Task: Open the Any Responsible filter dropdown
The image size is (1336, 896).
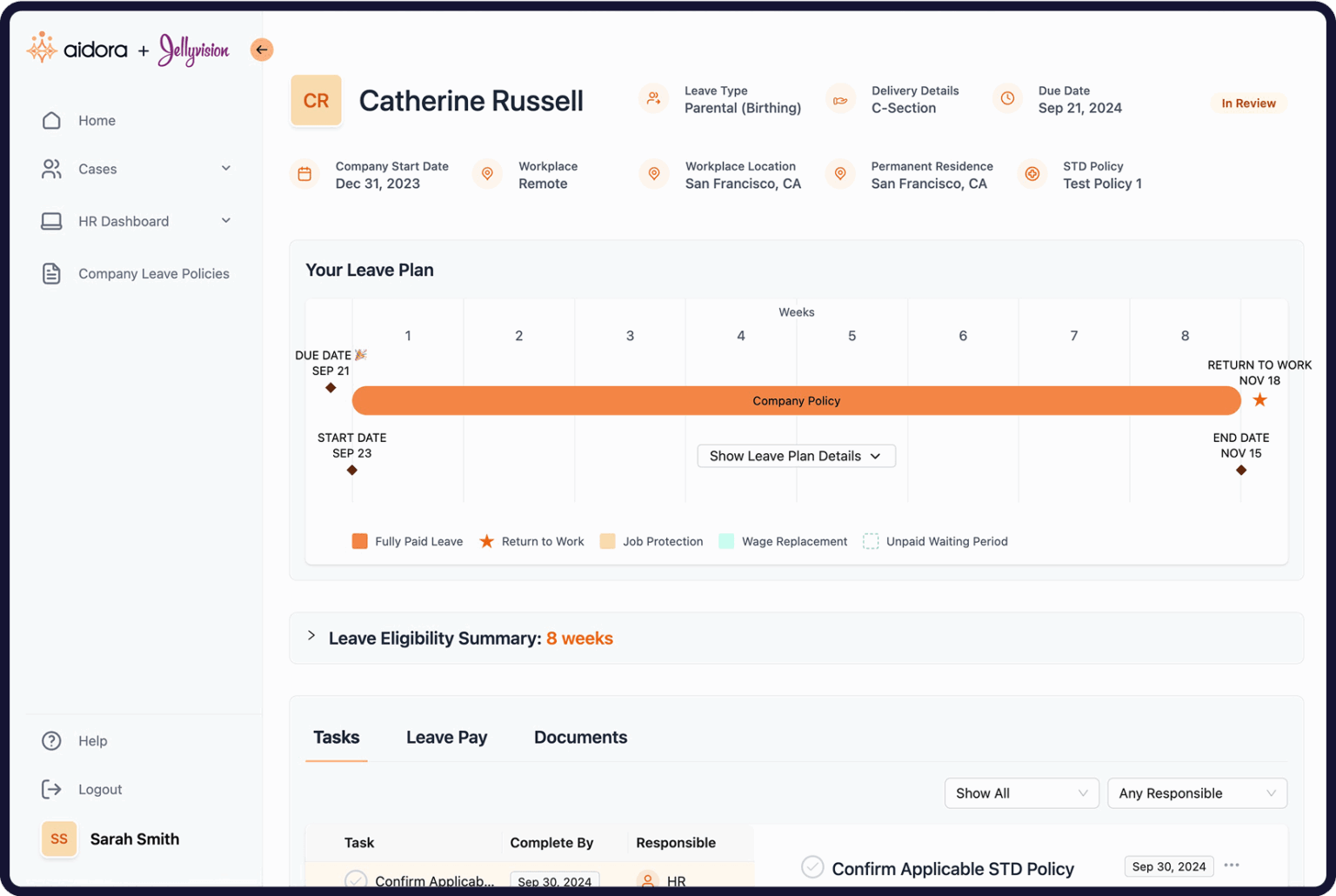Action: [1197, 792]
